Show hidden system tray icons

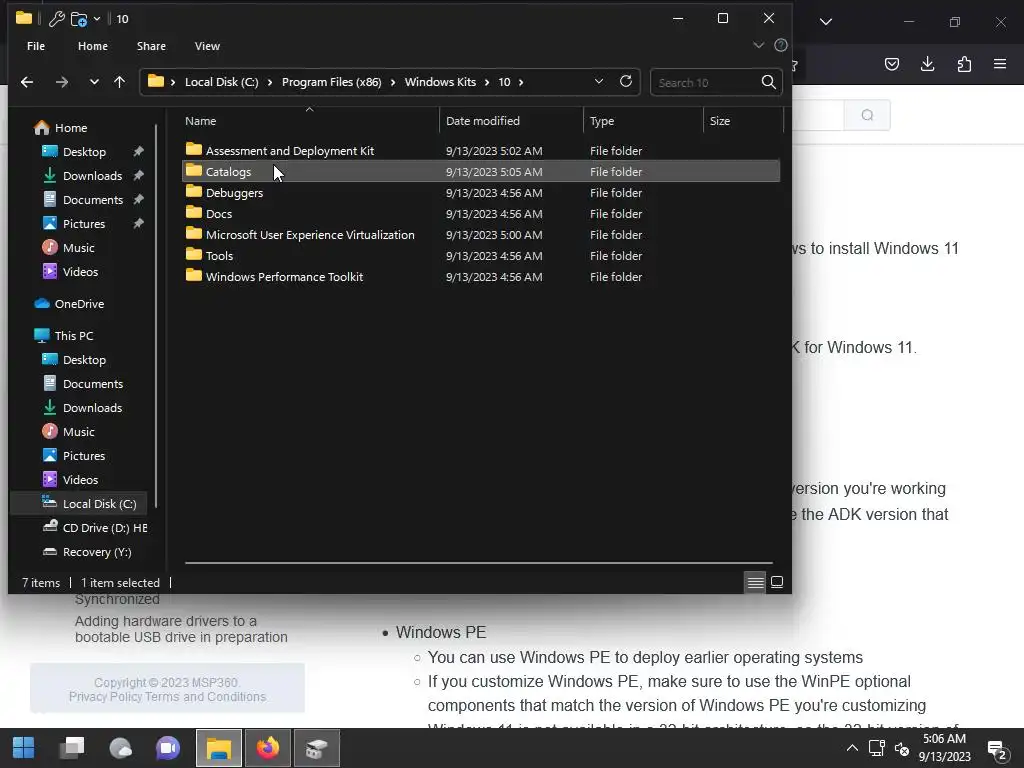852,748
